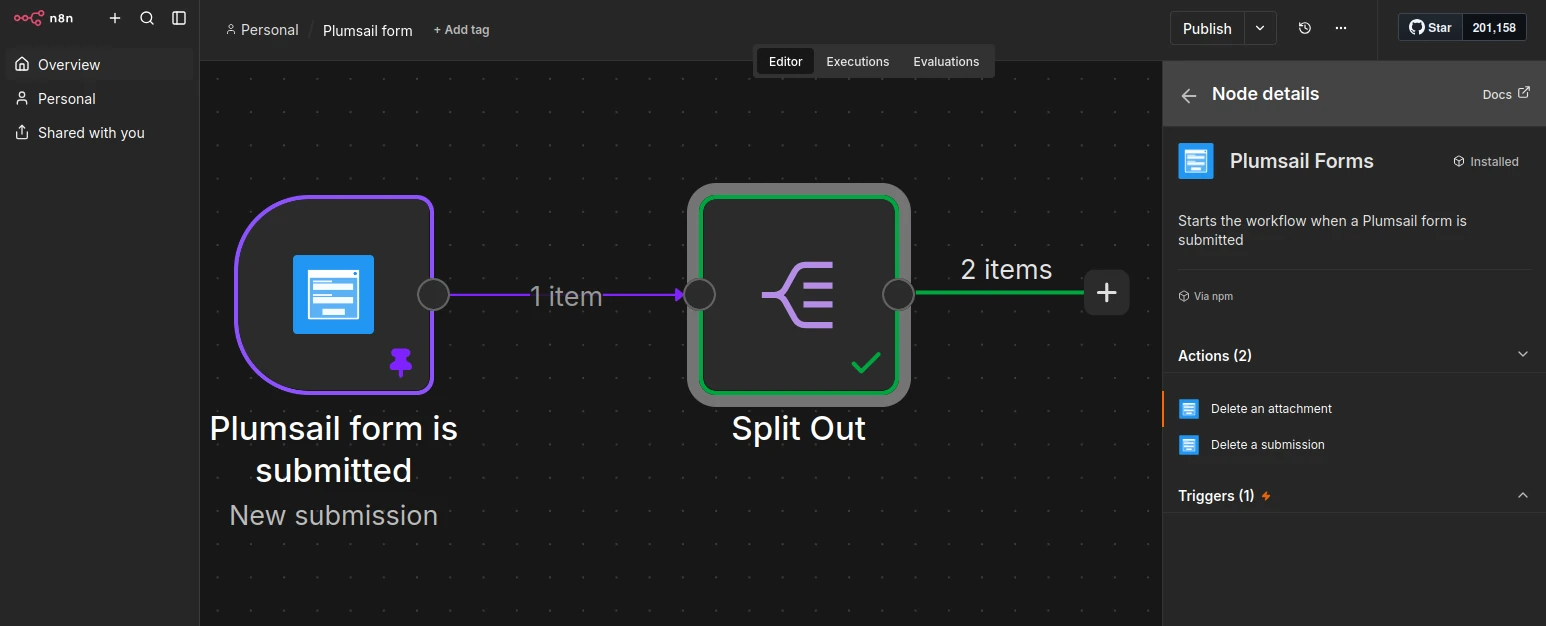Click the 1 item connection label

[x=566, y=296]
